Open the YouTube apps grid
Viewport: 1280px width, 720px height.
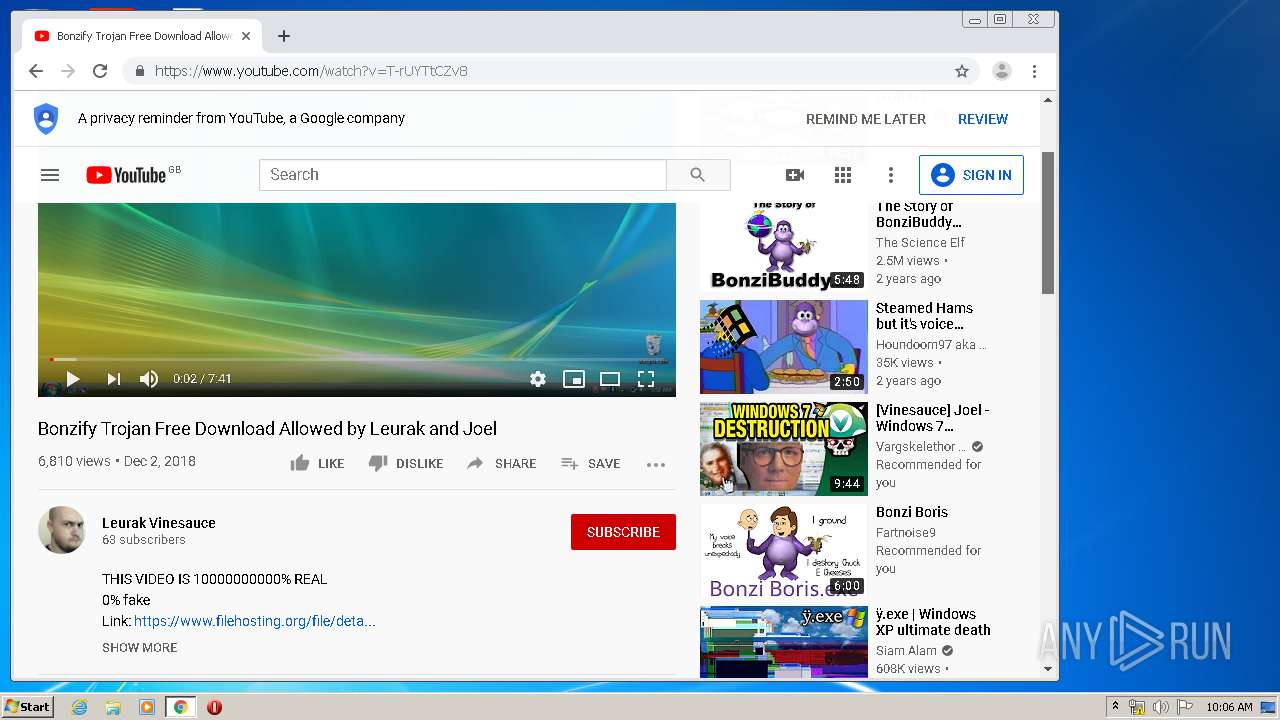tap(843, 175)
